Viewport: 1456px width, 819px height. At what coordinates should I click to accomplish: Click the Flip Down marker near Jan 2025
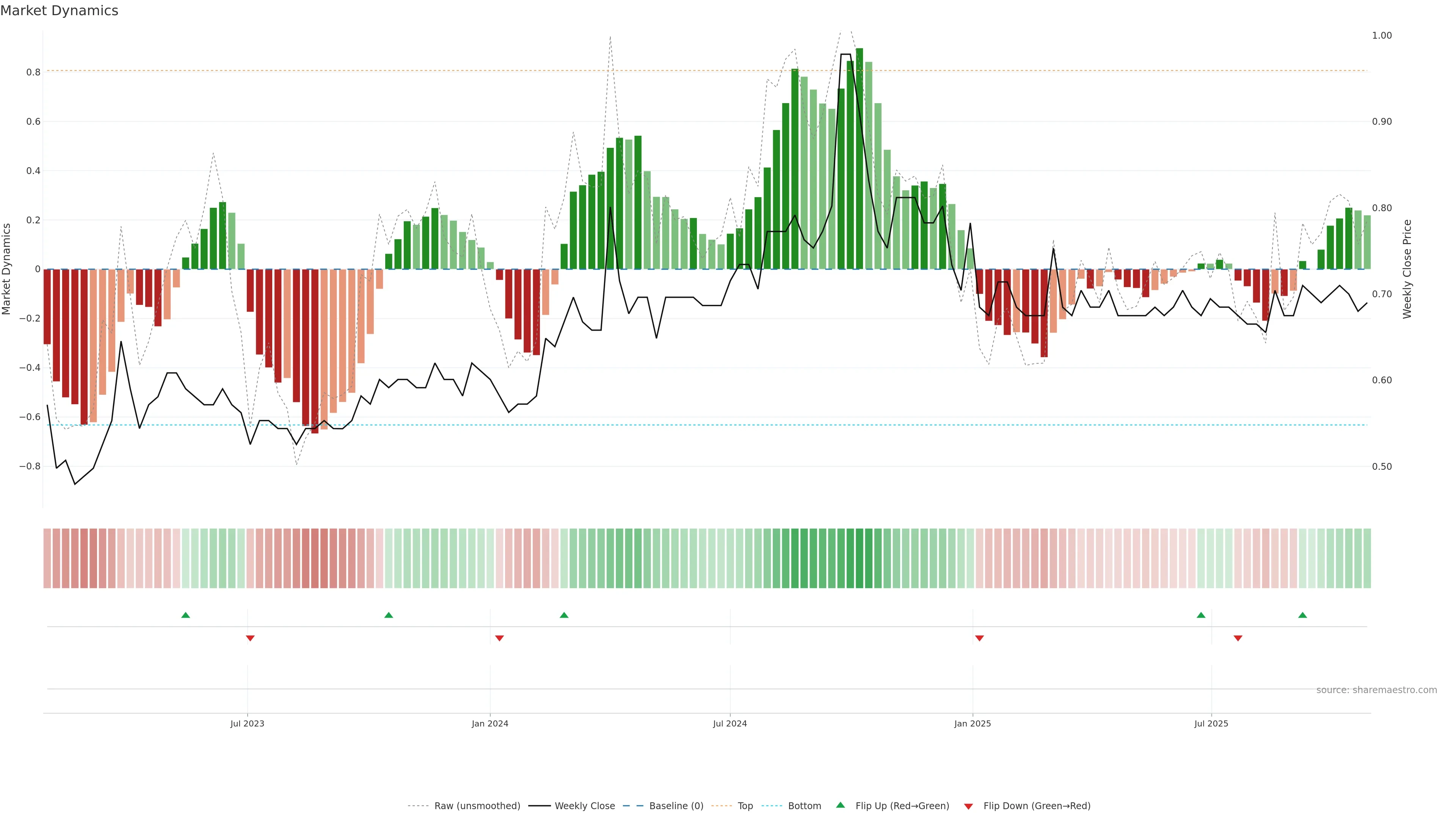point(979,638)
